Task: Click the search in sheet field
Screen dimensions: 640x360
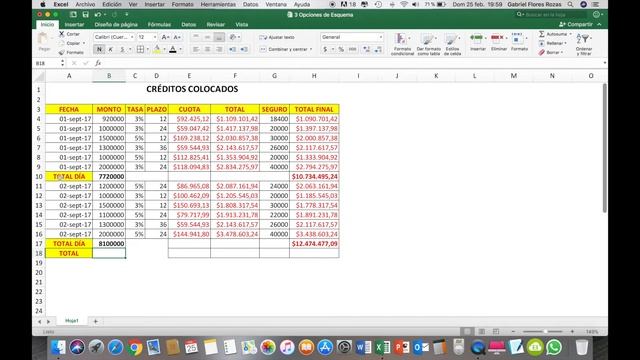Action: 551,15
